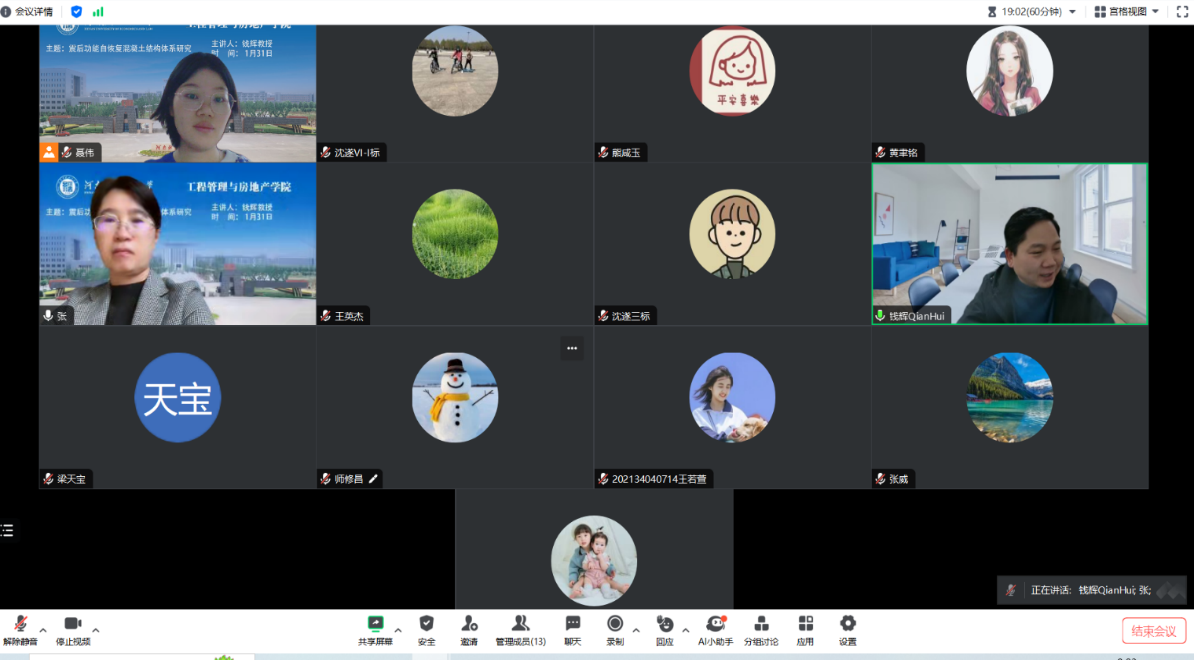Toggle fullscreen mode in the top-right corner
This screenshot has height=660, width=1194.
1181,12
